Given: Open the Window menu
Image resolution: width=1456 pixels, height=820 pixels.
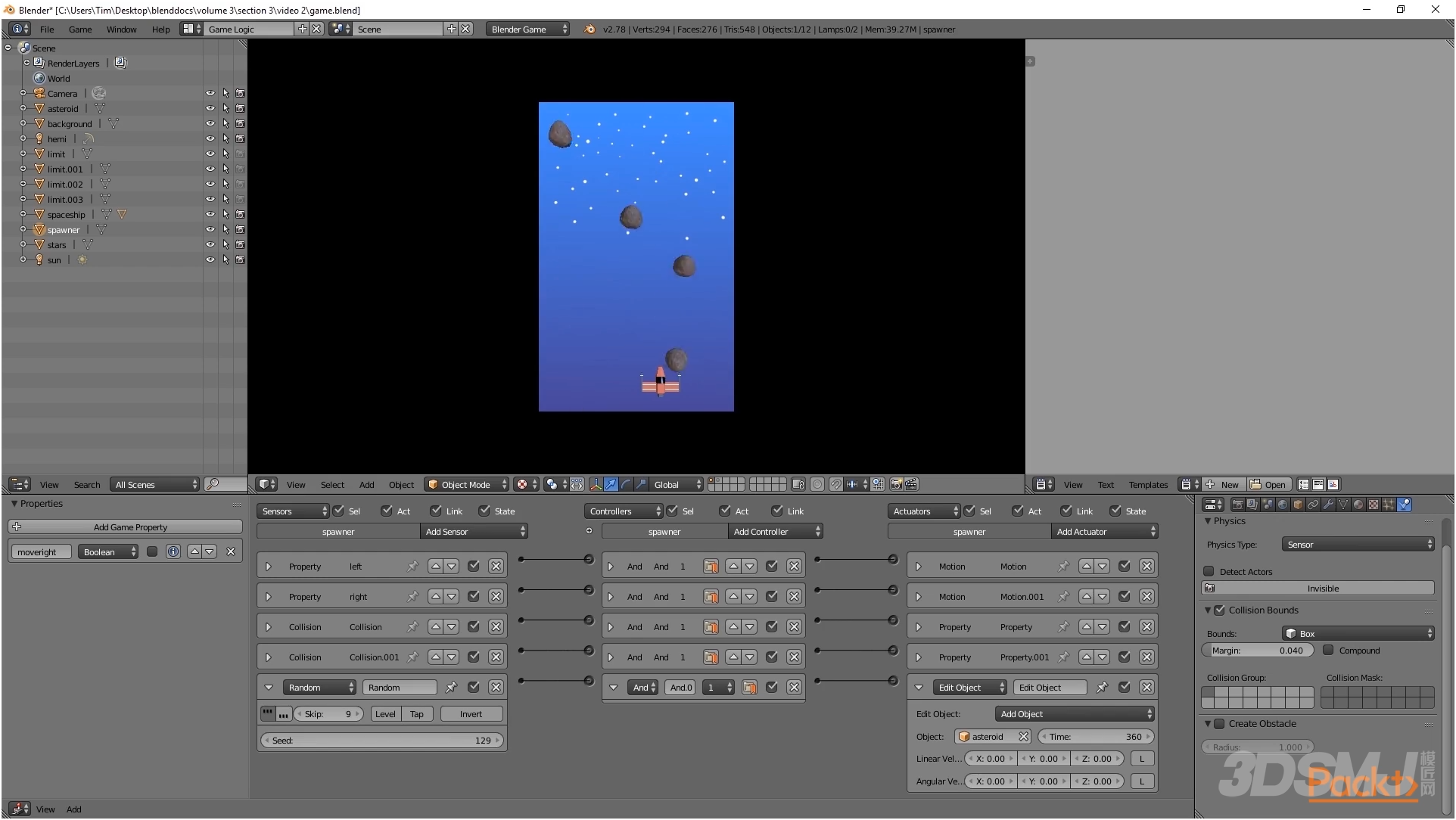Looking at the screenshot, I should point(121,30).
